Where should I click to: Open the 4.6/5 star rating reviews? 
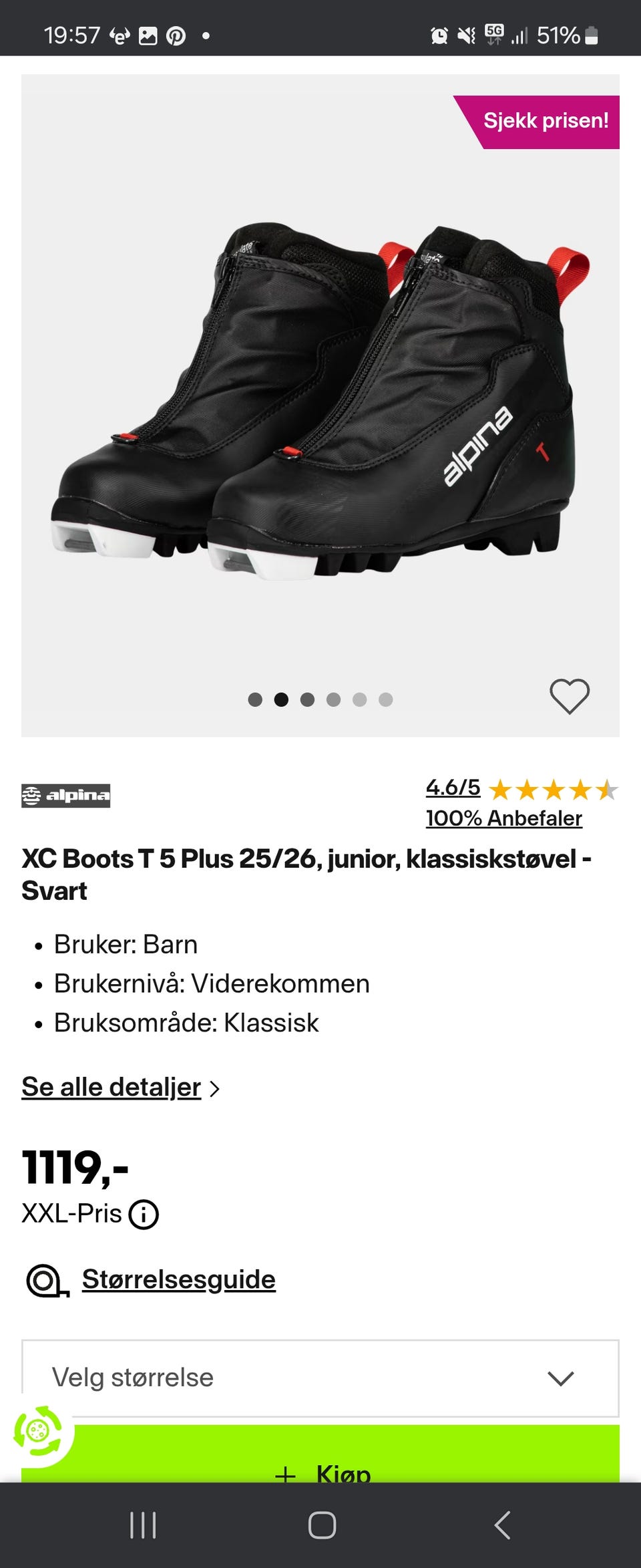(x=522, y=790)
